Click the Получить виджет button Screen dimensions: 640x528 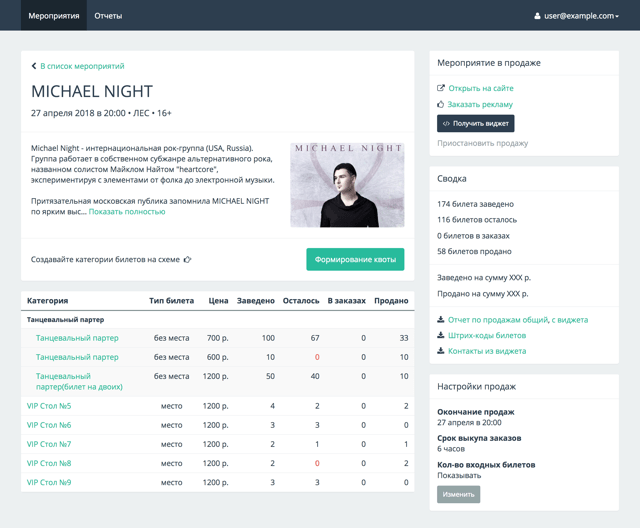(x=475, y=124)
